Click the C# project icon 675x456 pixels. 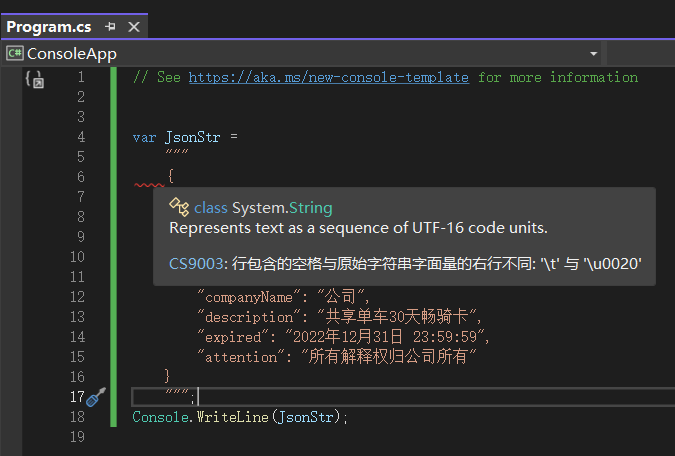(x=15, y=53)
